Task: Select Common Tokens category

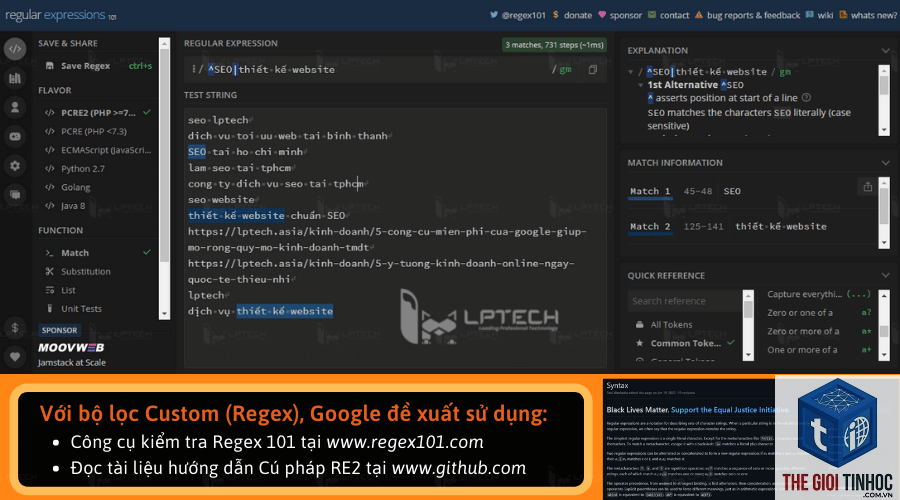Action: pos(685,343)
